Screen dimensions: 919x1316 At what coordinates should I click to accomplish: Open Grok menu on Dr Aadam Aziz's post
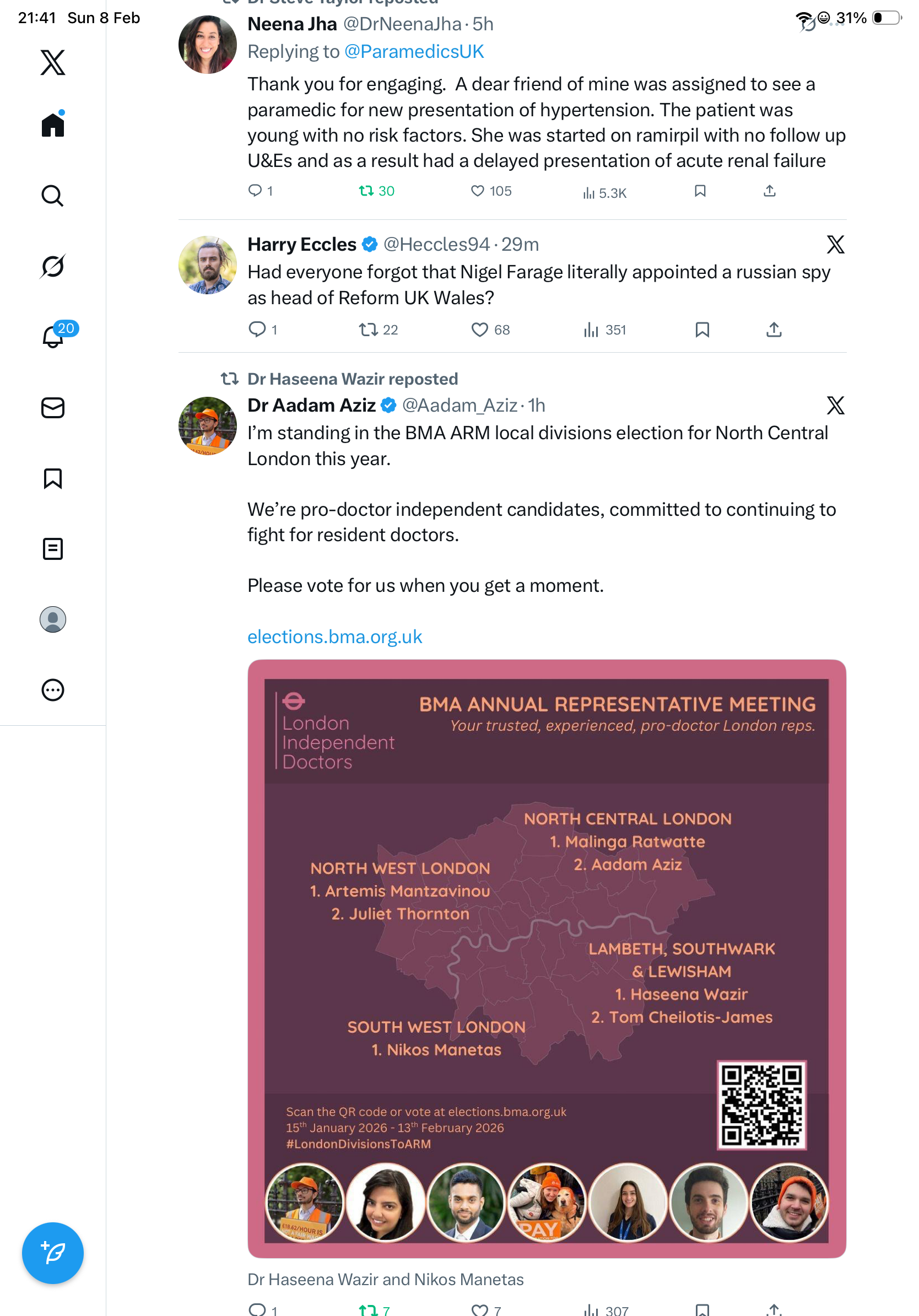click(x=835, y=406)
